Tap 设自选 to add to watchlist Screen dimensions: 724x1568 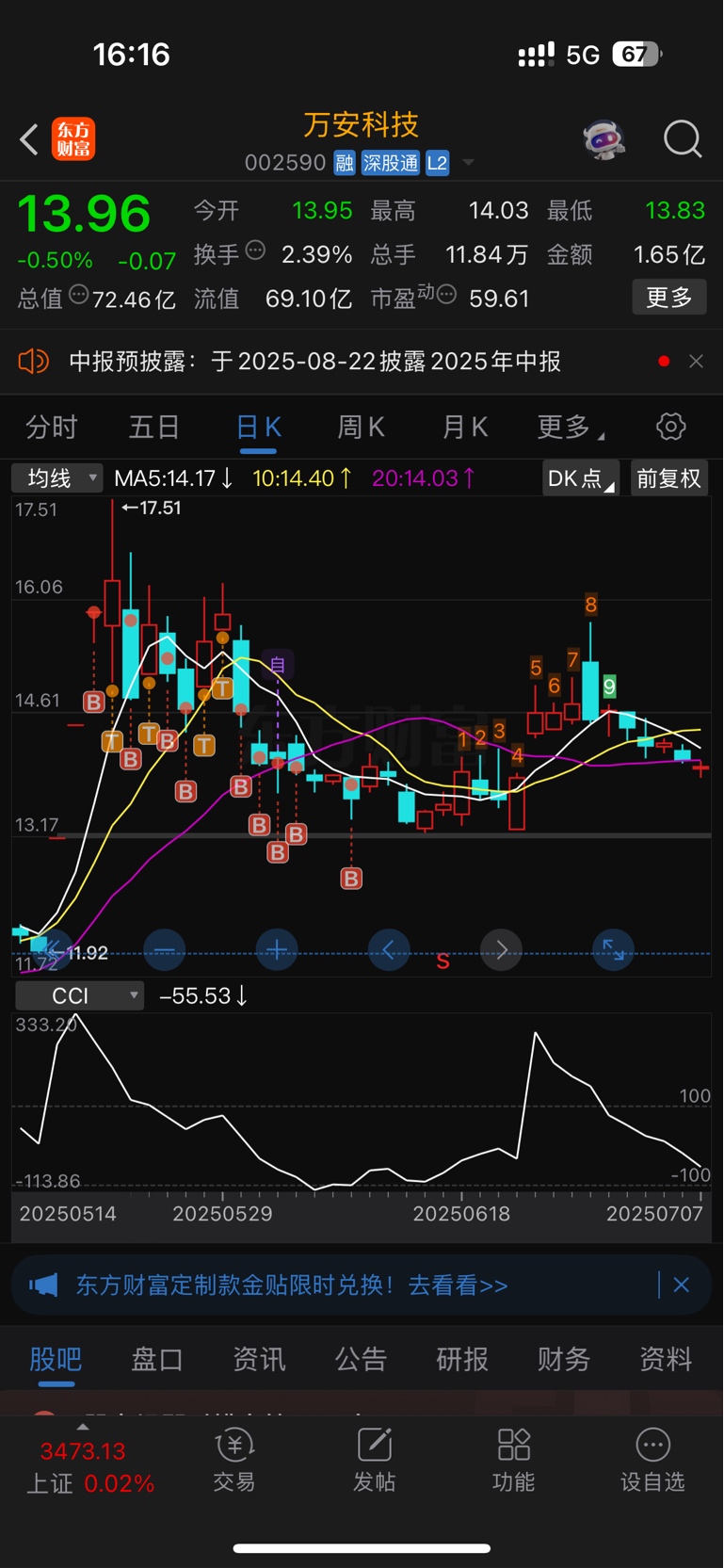point(652,1460)
